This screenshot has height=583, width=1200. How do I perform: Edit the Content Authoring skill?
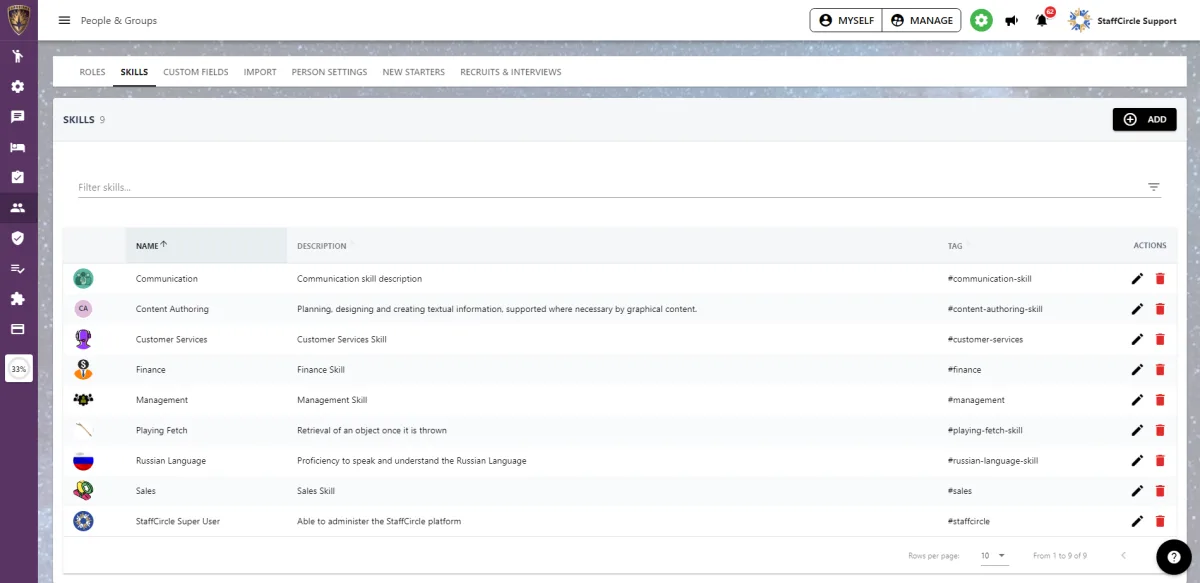click(1137, 309)
